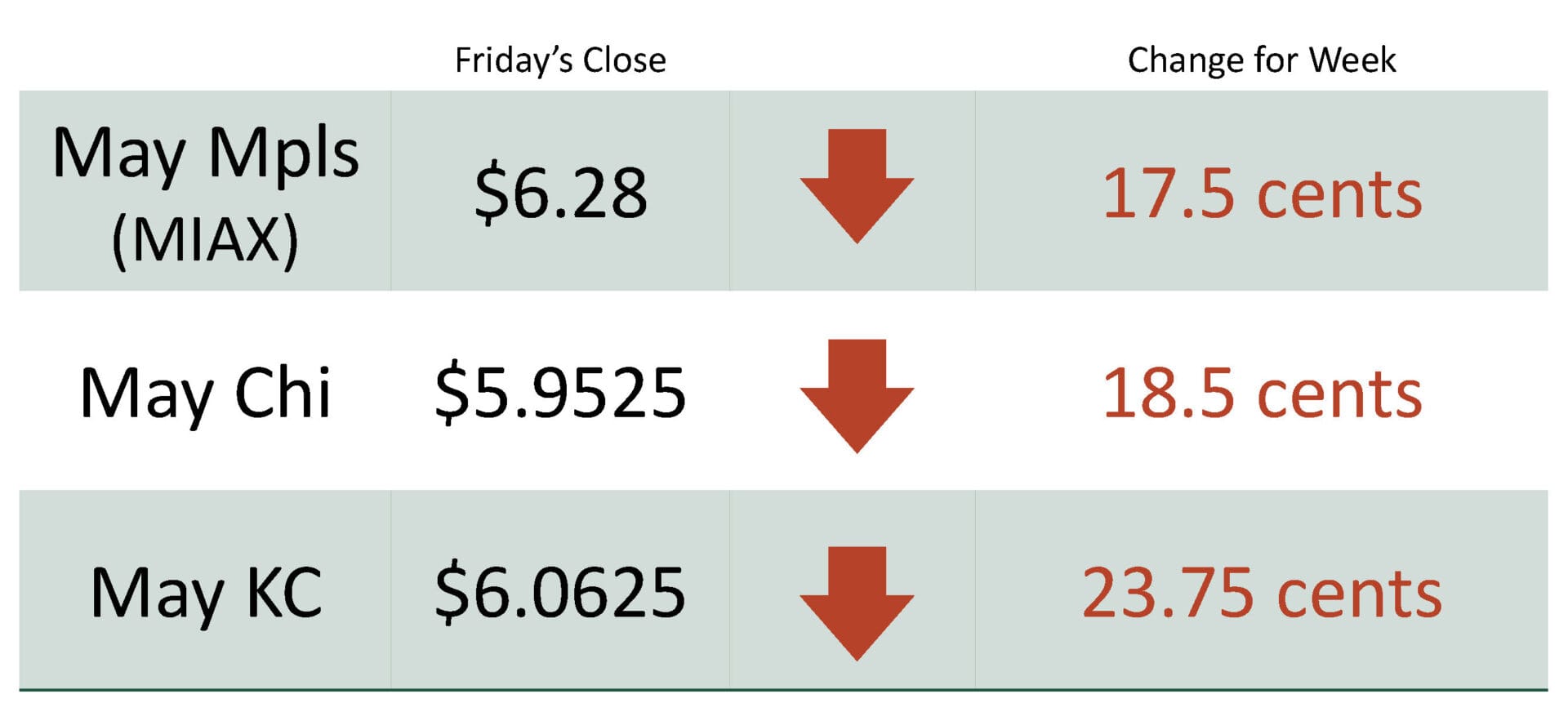The width and height of the screenshot is (1568, 712).
Task: Click the Change for Week column header
Action: pyautogui.click(x=1261, y=60)
